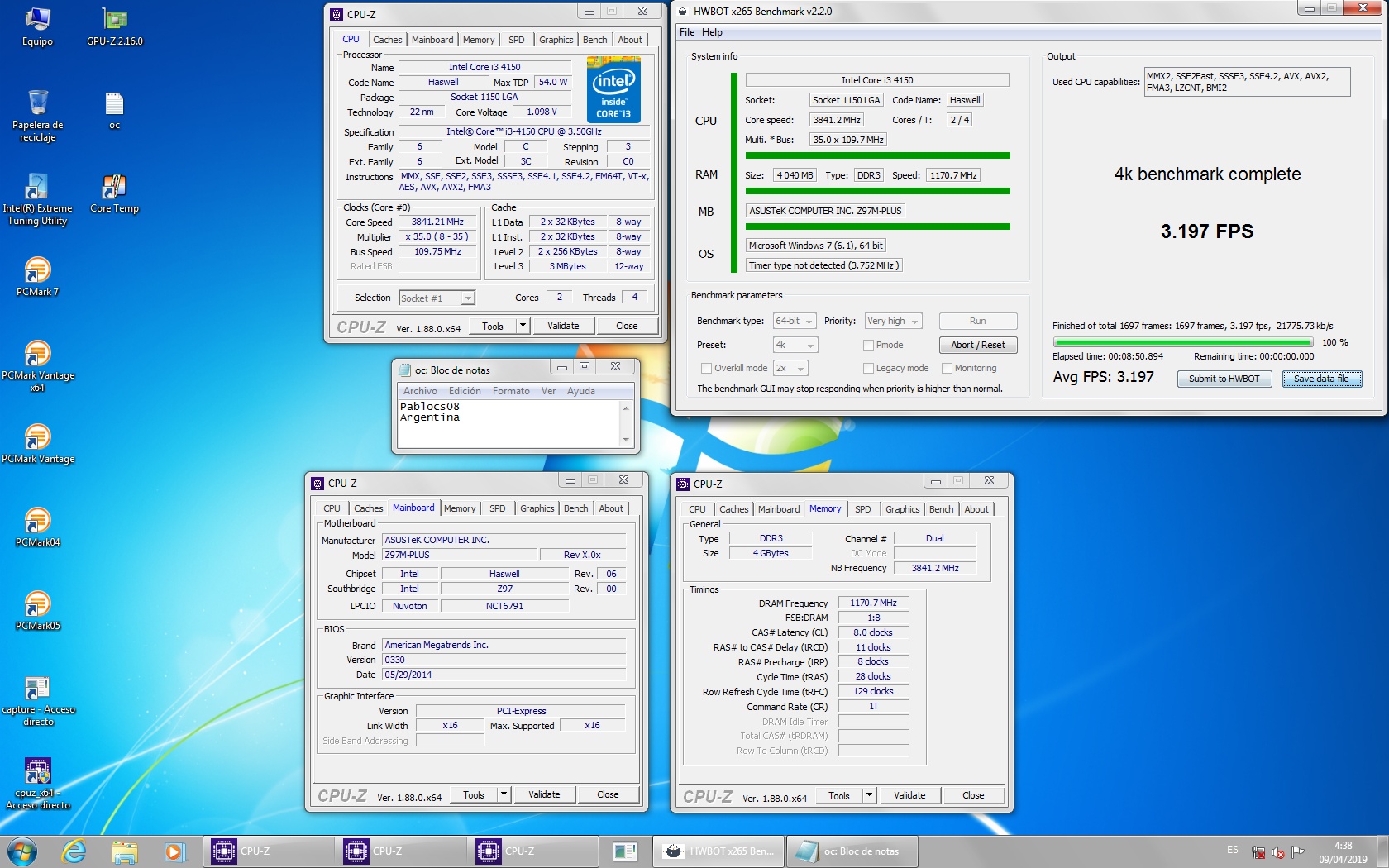This screenshot has width=1389, height=868.
Task: Click Tools button in Mainboard CPU-Z window
Action: [474, 794]
